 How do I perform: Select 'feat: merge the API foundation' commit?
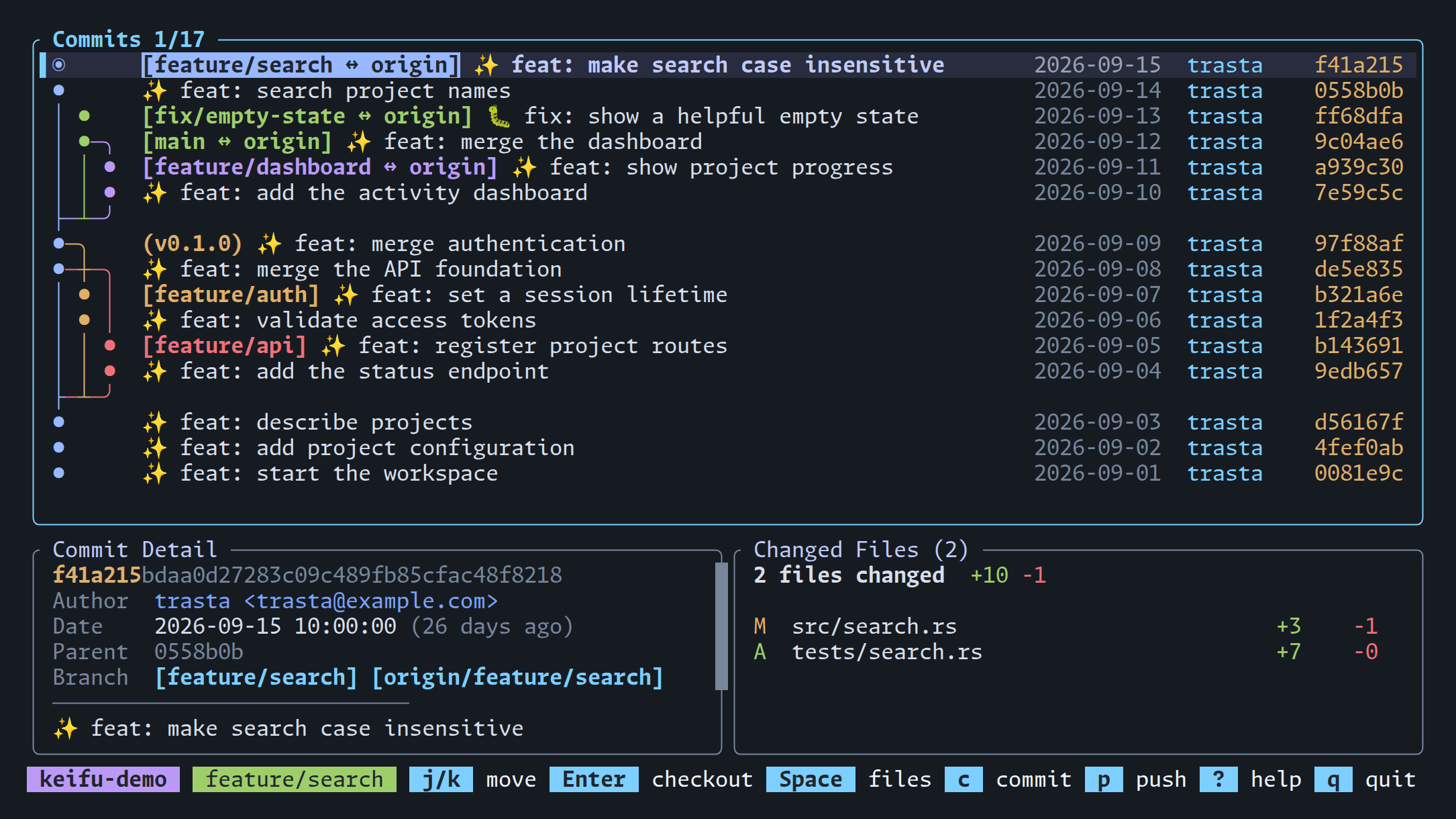click(x=728, y=269)
